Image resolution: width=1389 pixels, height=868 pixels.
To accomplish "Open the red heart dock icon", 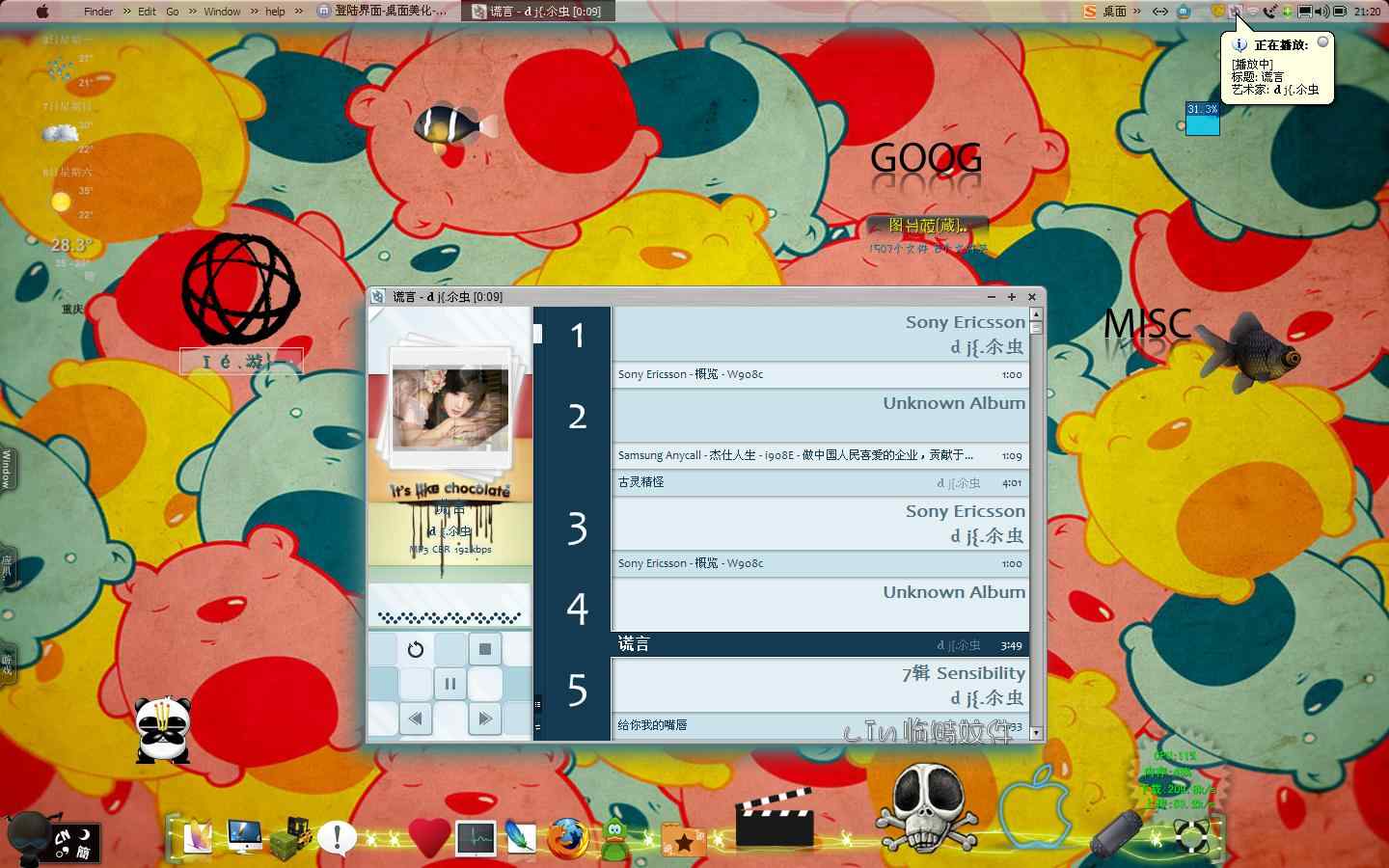I will pos(429,837).
